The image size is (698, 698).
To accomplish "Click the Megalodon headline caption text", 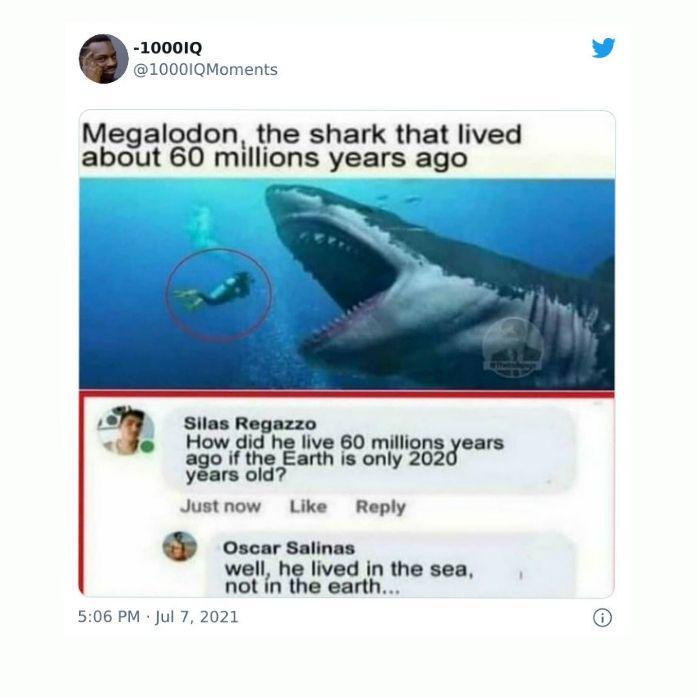I will (301, 146).
